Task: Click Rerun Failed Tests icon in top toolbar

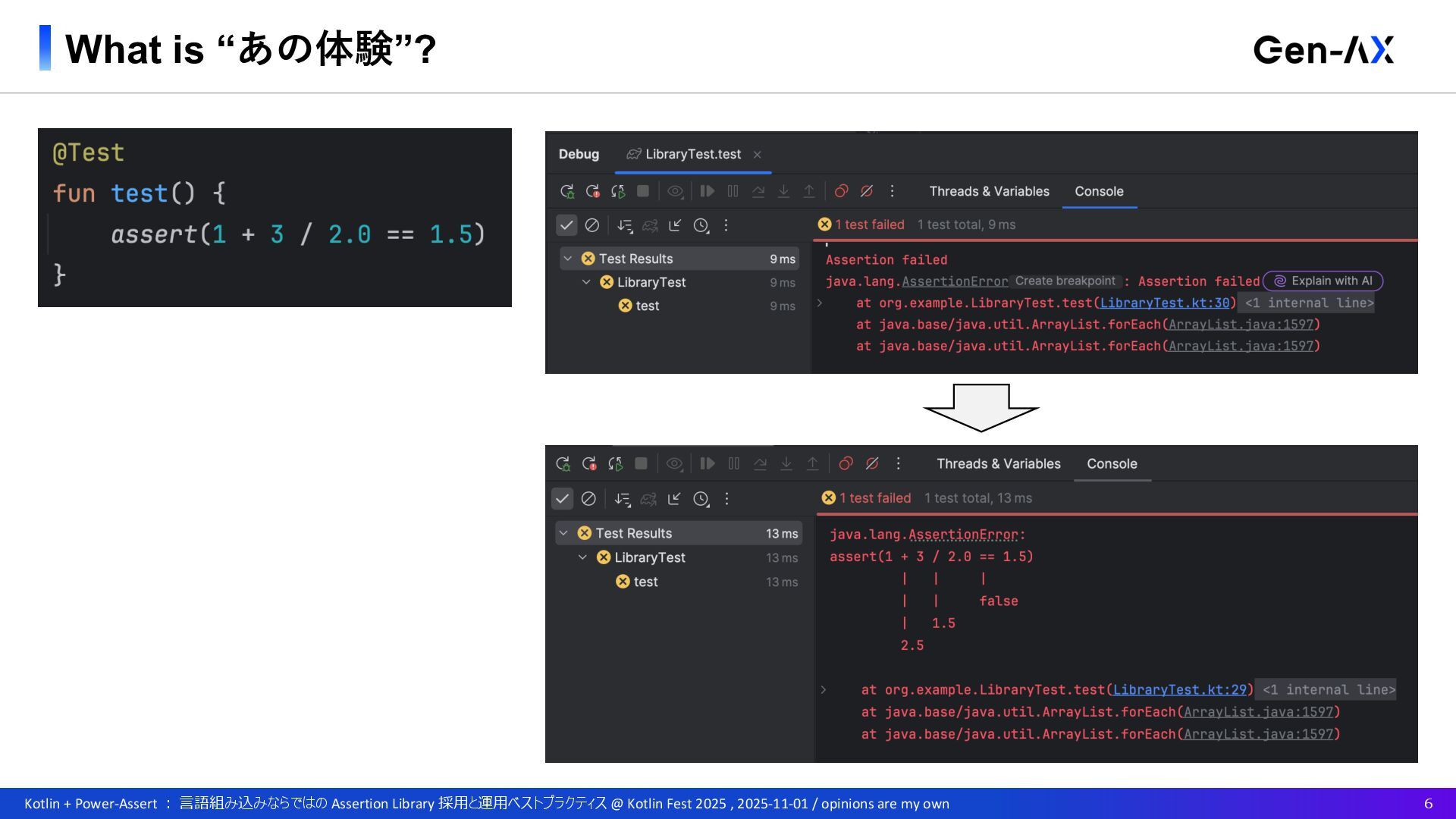Action: click(592, 191)
